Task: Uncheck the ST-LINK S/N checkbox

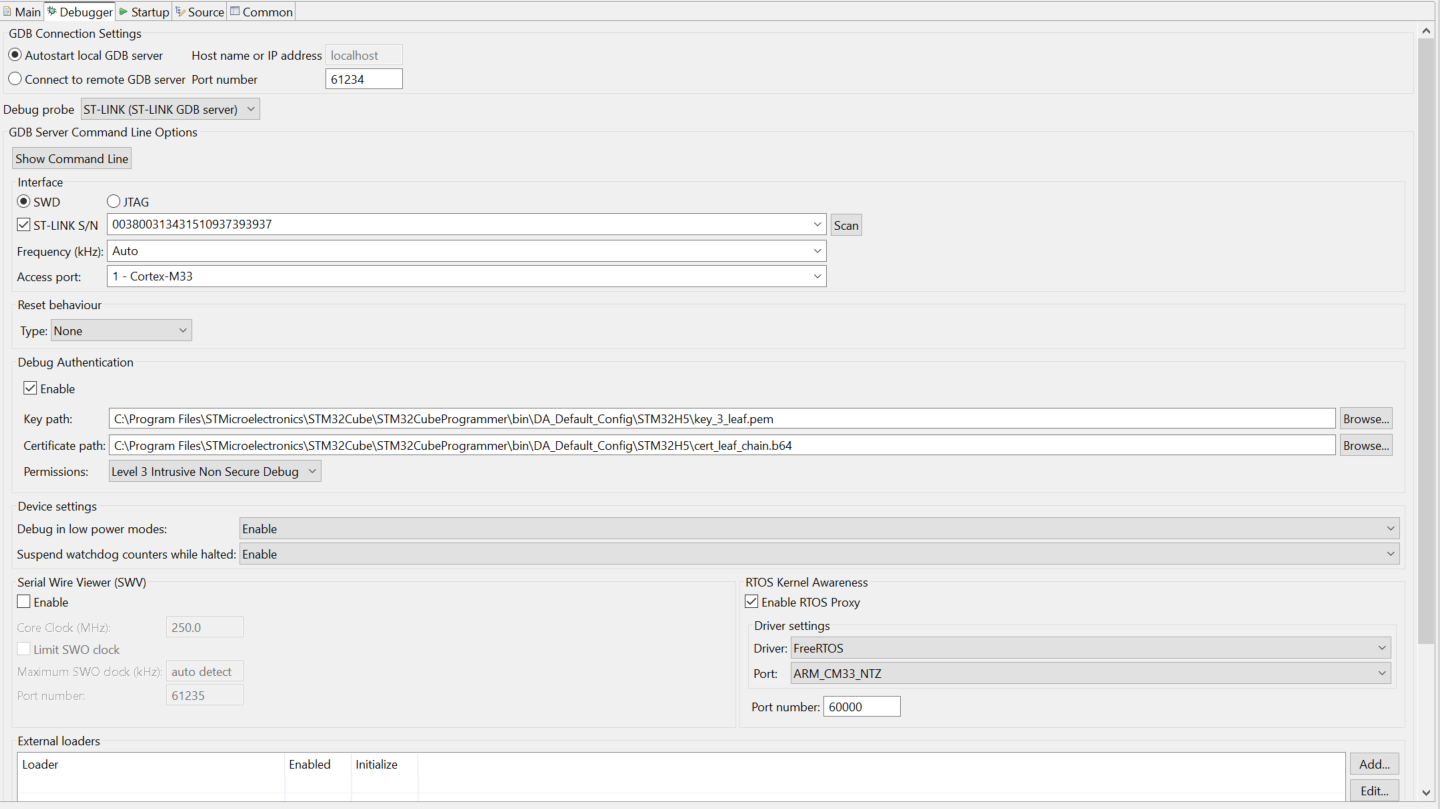Action: (23, 224)
